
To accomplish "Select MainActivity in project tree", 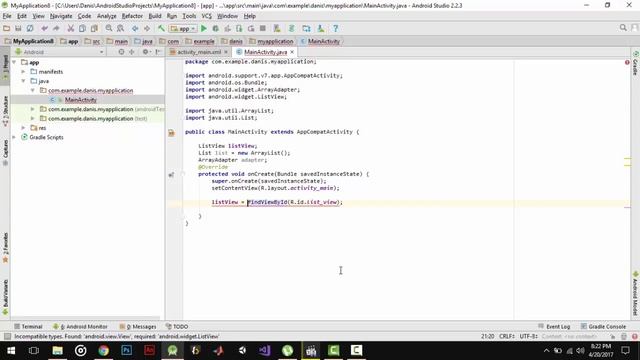I will (80, 100).
